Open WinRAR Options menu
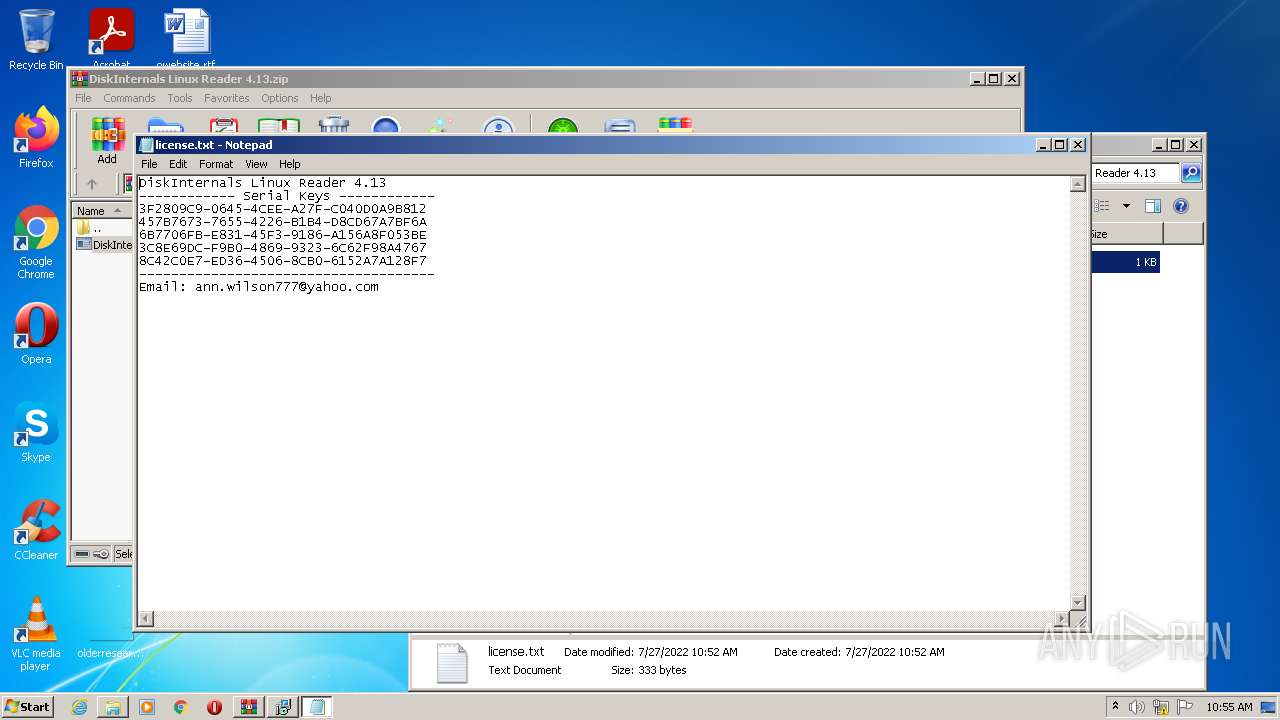1280x720 pixels. pyautogui.click(x=280, y=98)
